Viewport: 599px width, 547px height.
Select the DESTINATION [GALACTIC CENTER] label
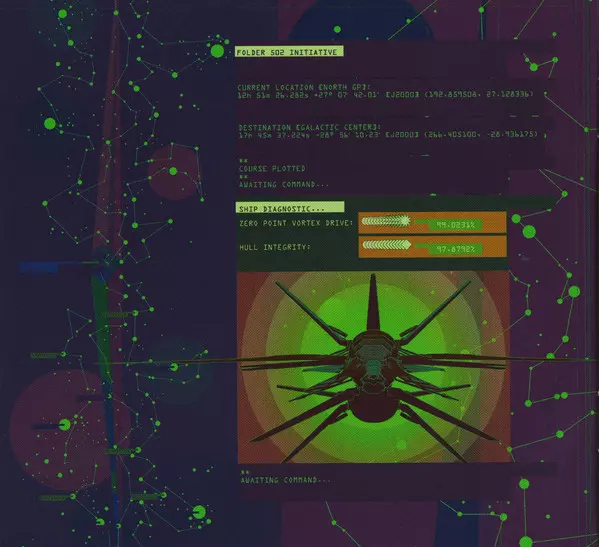[309, 127]
